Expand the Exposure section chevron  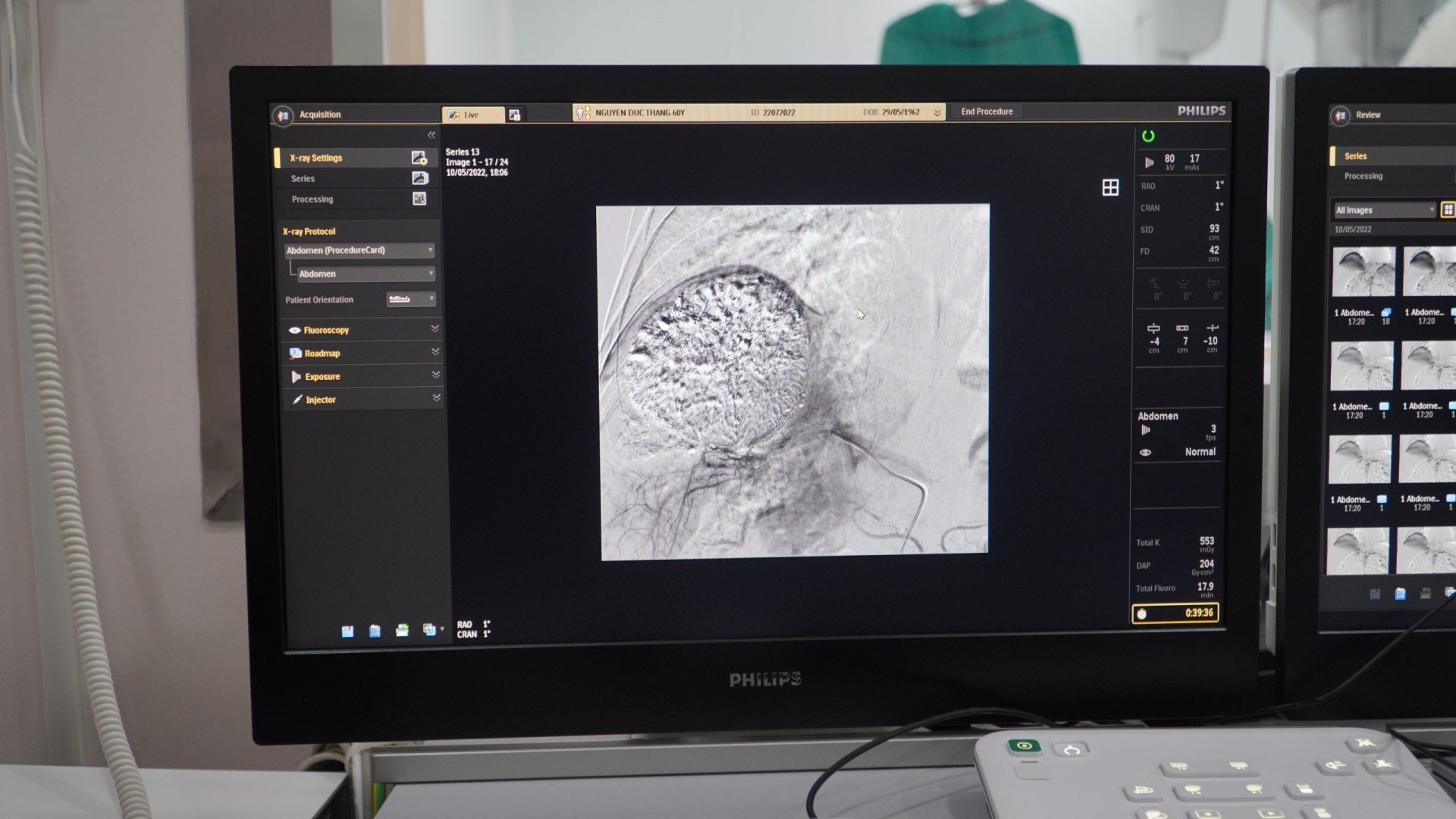coord(436,375)
